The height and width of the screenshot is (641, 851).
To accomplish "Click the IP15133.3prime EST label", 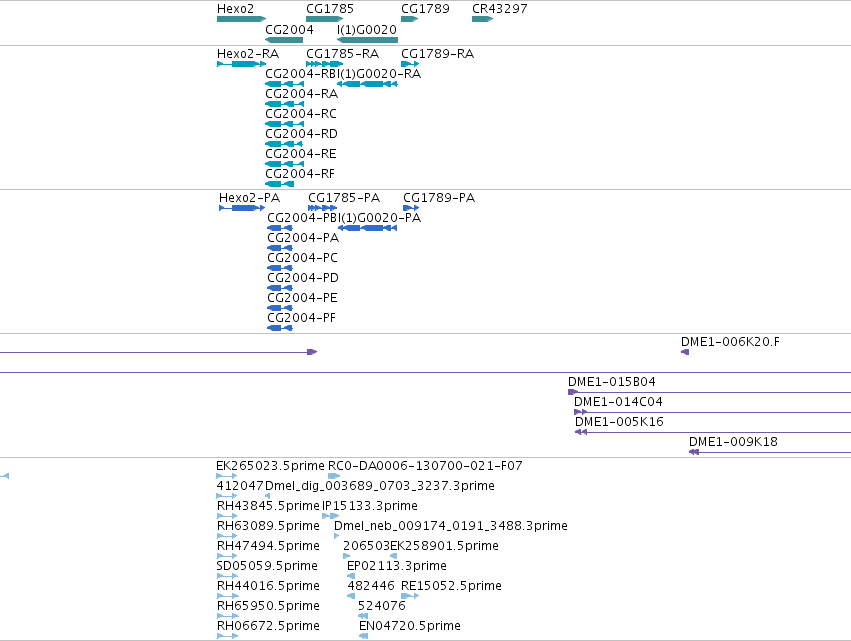I will pos(370,506).
